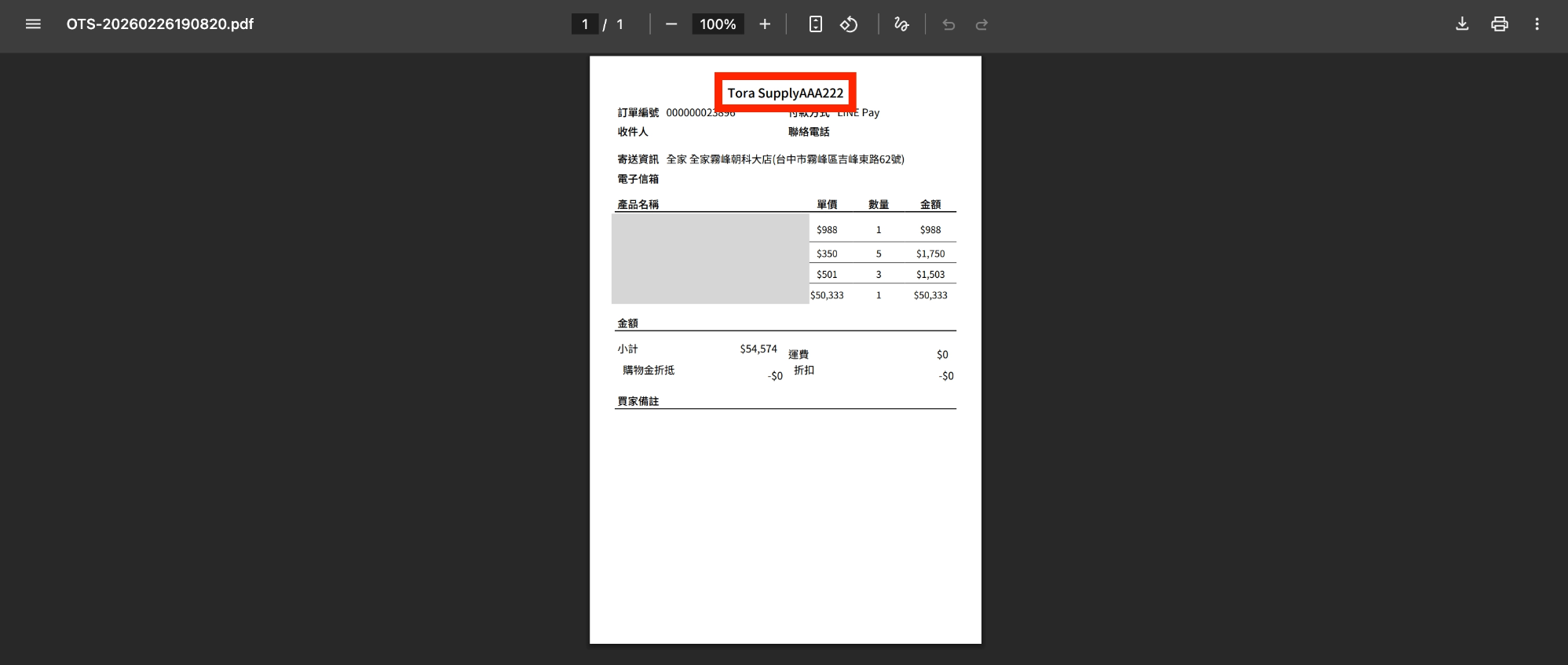Rotate the PDF counterclockwise
1568x665 pixels.
point(849,24)
